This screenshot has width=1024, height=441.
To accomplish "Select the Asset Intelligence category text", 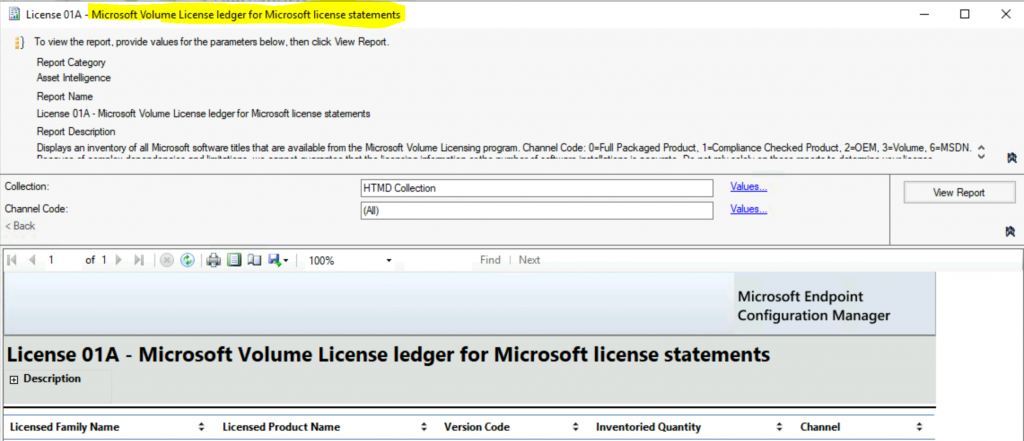I will pos(74,78).
